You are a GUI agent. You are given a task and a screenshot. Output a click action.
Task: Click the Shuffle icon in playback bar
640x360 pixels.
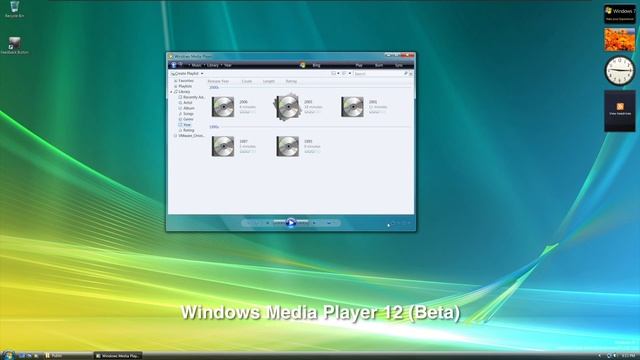(x=248, y=223)
